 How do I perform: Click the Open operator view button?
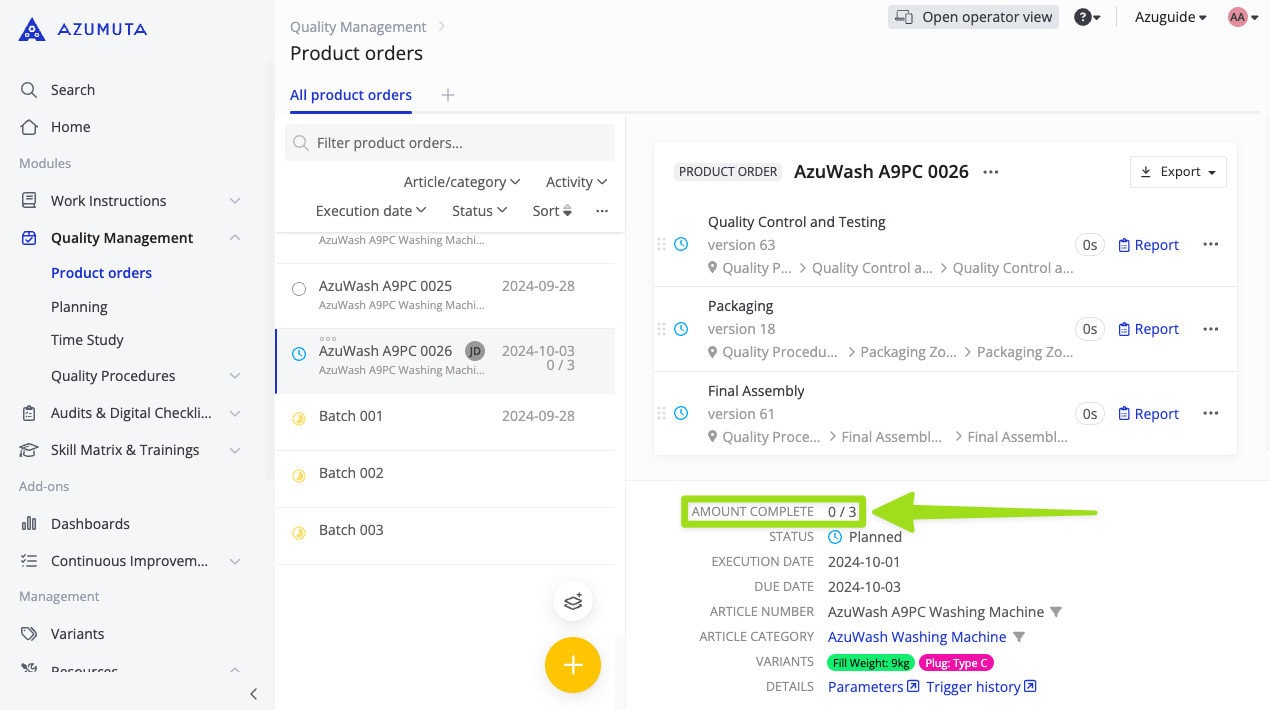(972, 16)
